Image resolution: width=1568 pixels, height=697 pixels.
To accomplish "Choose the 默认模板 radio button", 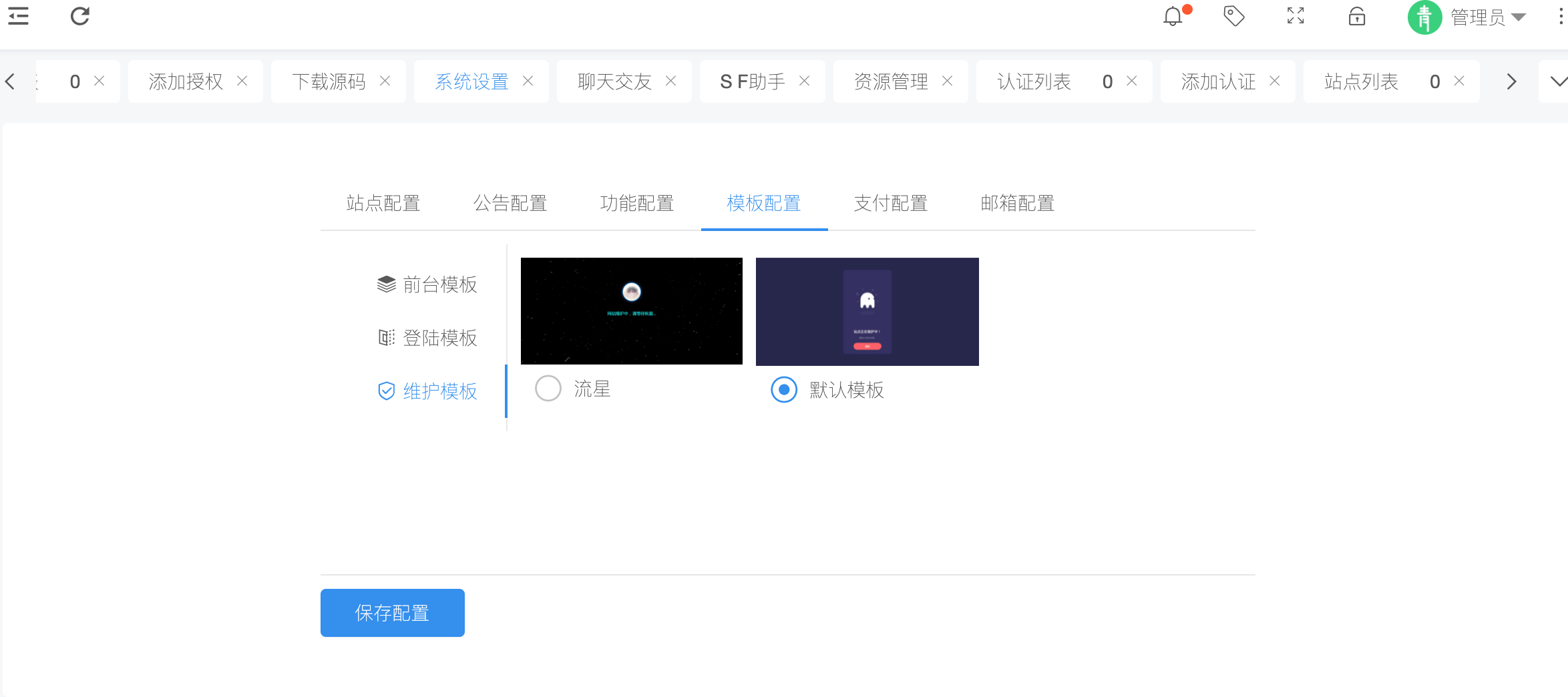I will (784, 389).
